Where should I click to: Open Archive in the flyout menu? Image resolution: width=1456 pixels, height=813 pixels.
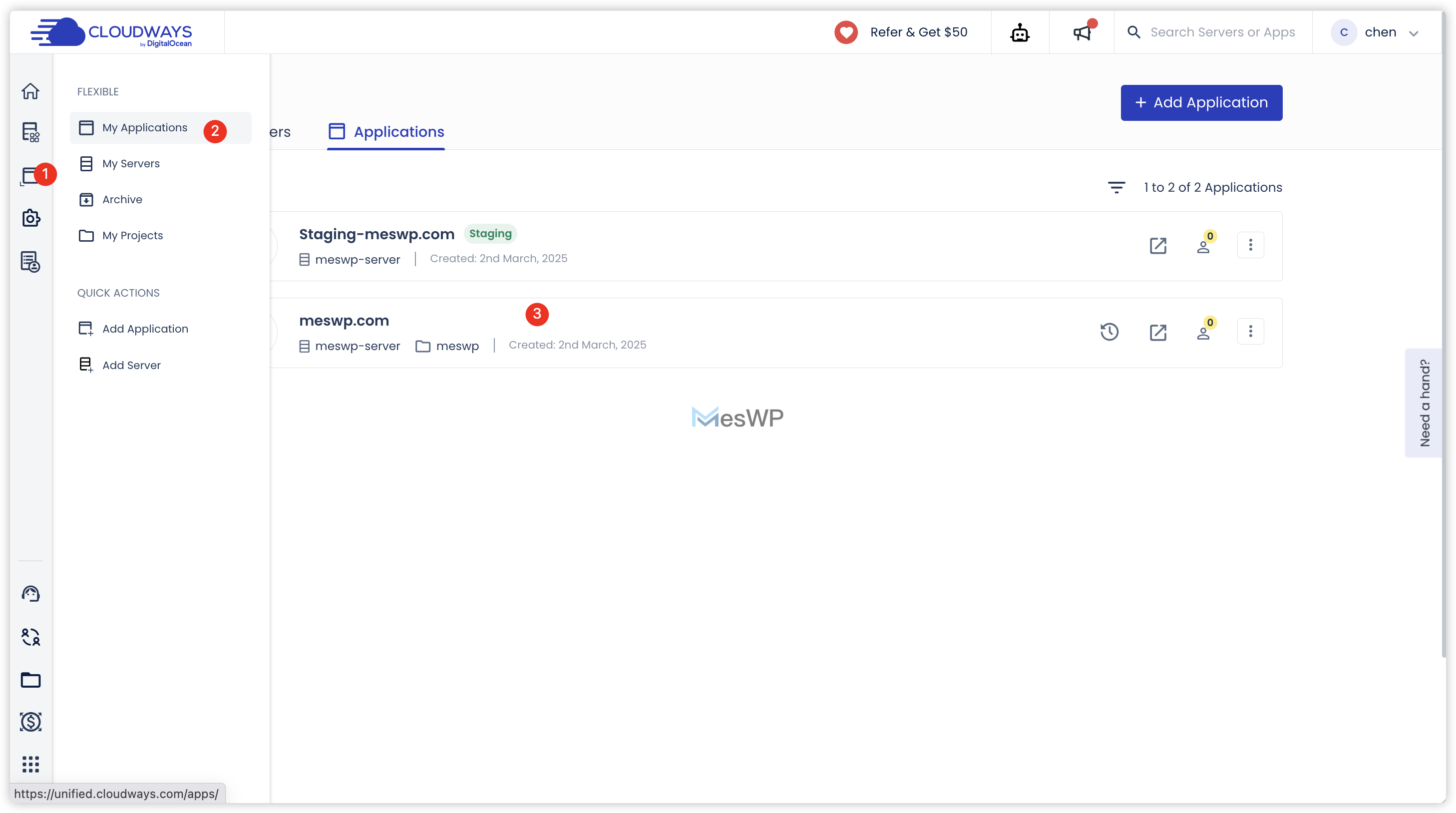point(160,200)
